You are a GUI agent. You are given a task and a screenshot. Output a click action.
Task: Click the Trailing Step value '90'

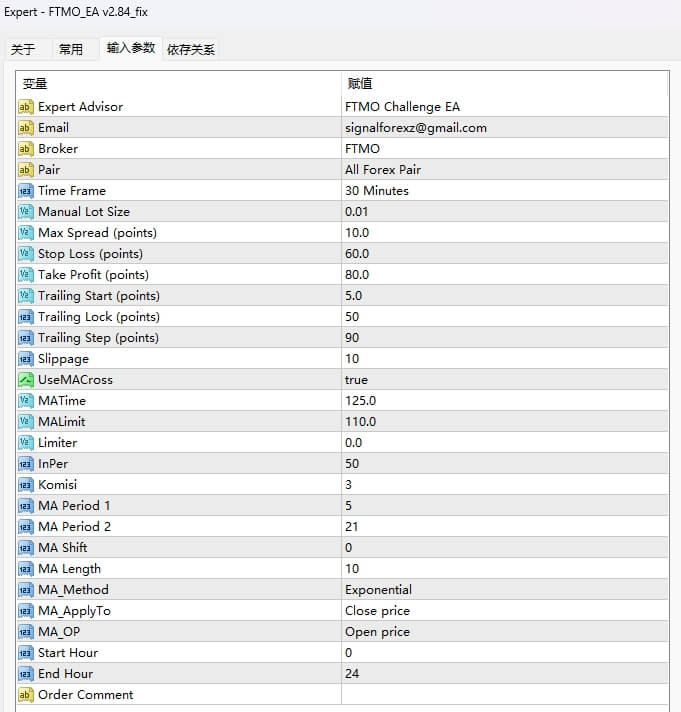click(352, 337)
